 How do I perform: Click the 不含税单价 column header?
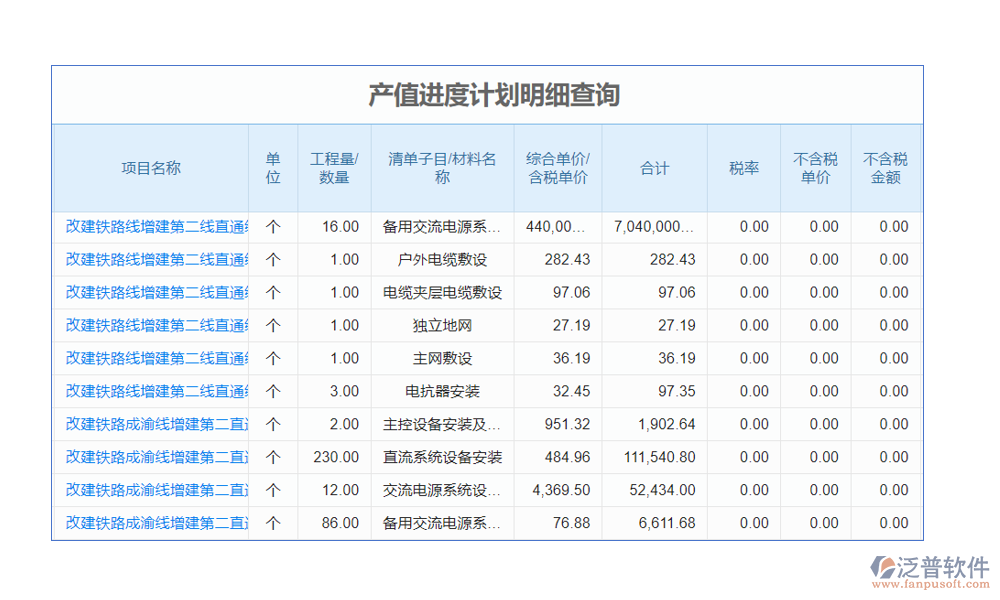[814, 167]
